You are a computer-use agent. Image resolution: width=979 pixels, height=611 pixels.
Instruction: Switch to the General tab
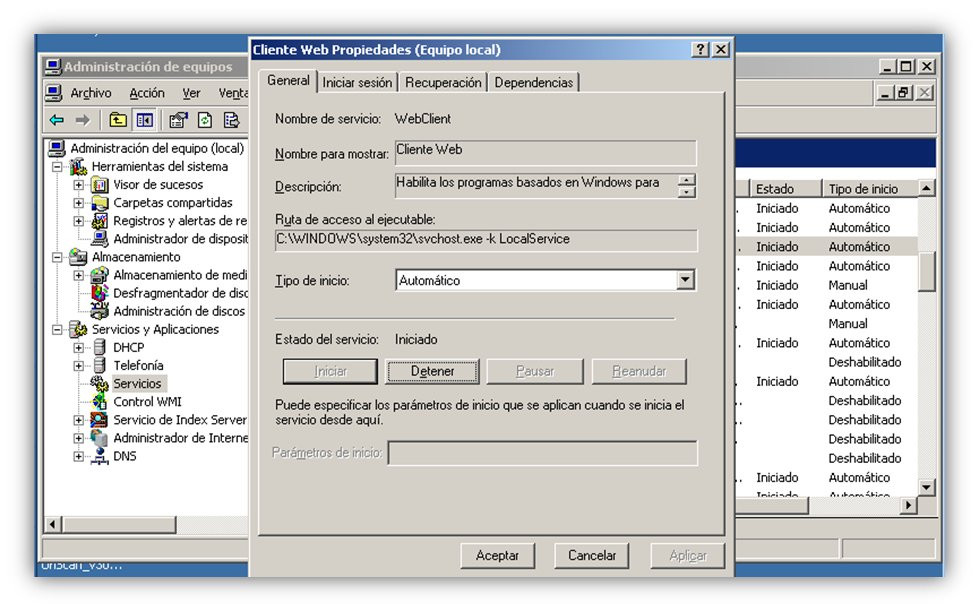point(288,81)
